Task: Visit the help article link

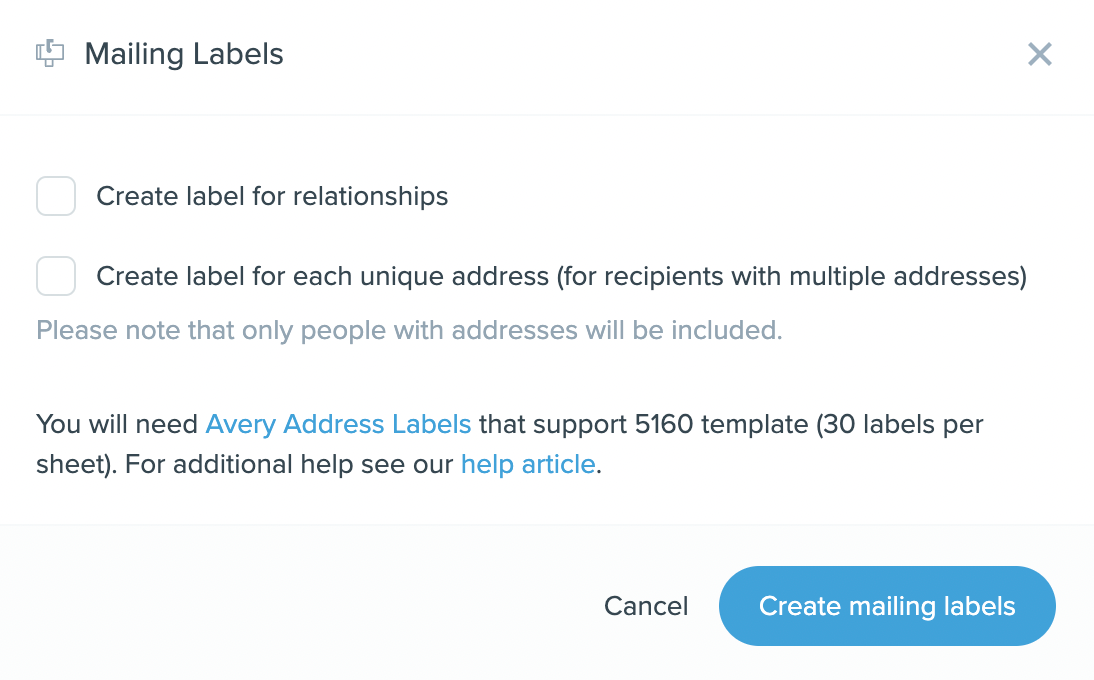Action: (x=528, y=464)
